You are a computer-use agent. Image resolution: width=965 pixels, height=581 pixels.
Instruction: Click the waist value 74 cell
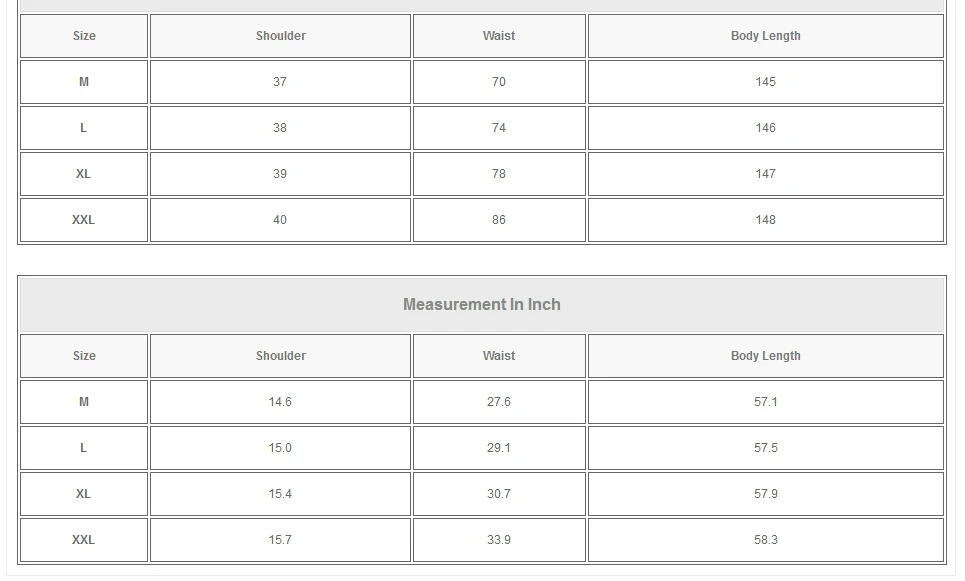tap(499, 128)
